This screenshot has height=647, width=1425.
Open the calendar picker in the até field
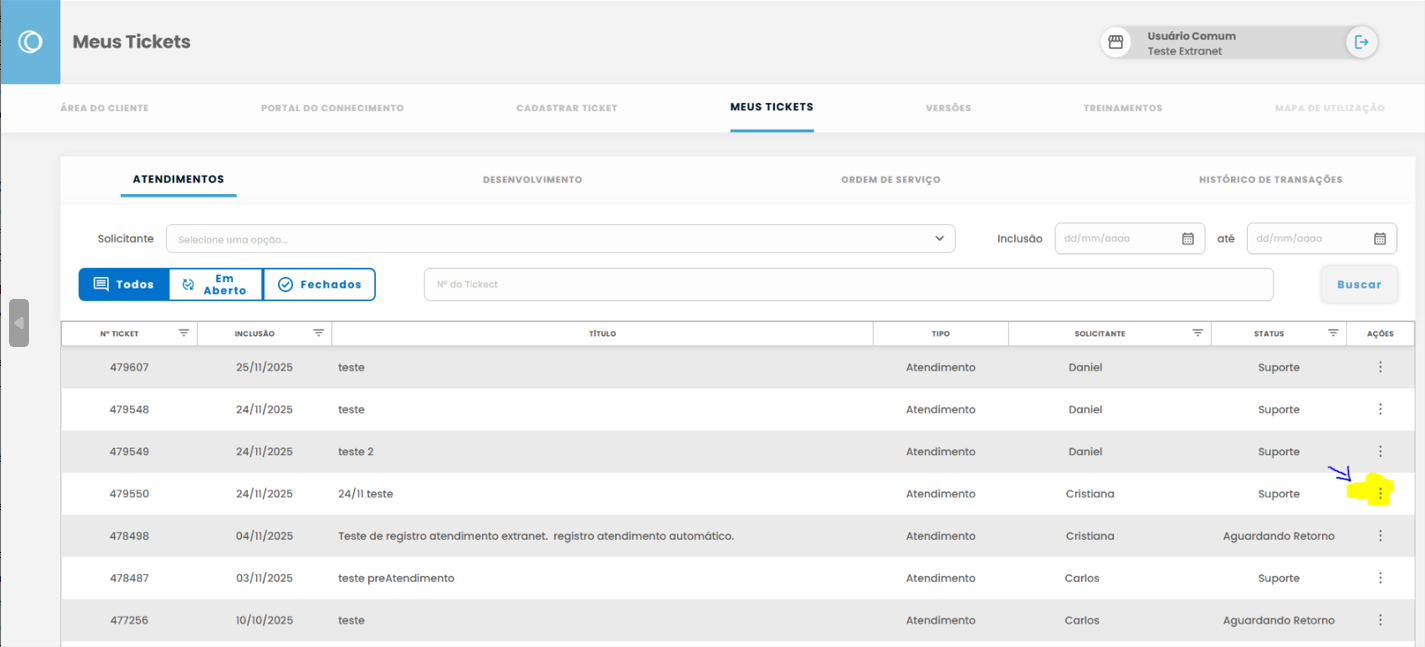coord(1379,239)
